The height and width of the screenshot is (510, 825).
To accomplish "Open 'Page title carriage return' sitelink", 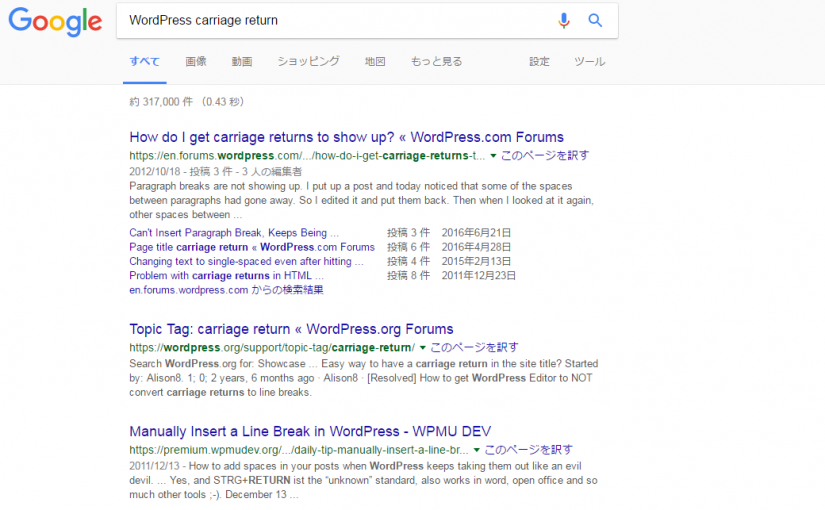I will click(x=252, y=247).
